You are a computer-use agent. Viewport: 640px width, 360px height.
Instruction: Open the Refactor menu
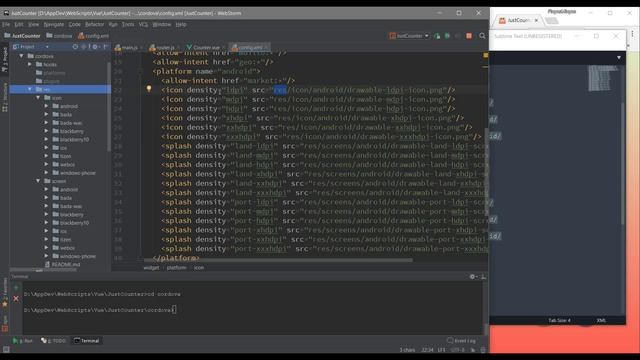(x=94, y=24)
